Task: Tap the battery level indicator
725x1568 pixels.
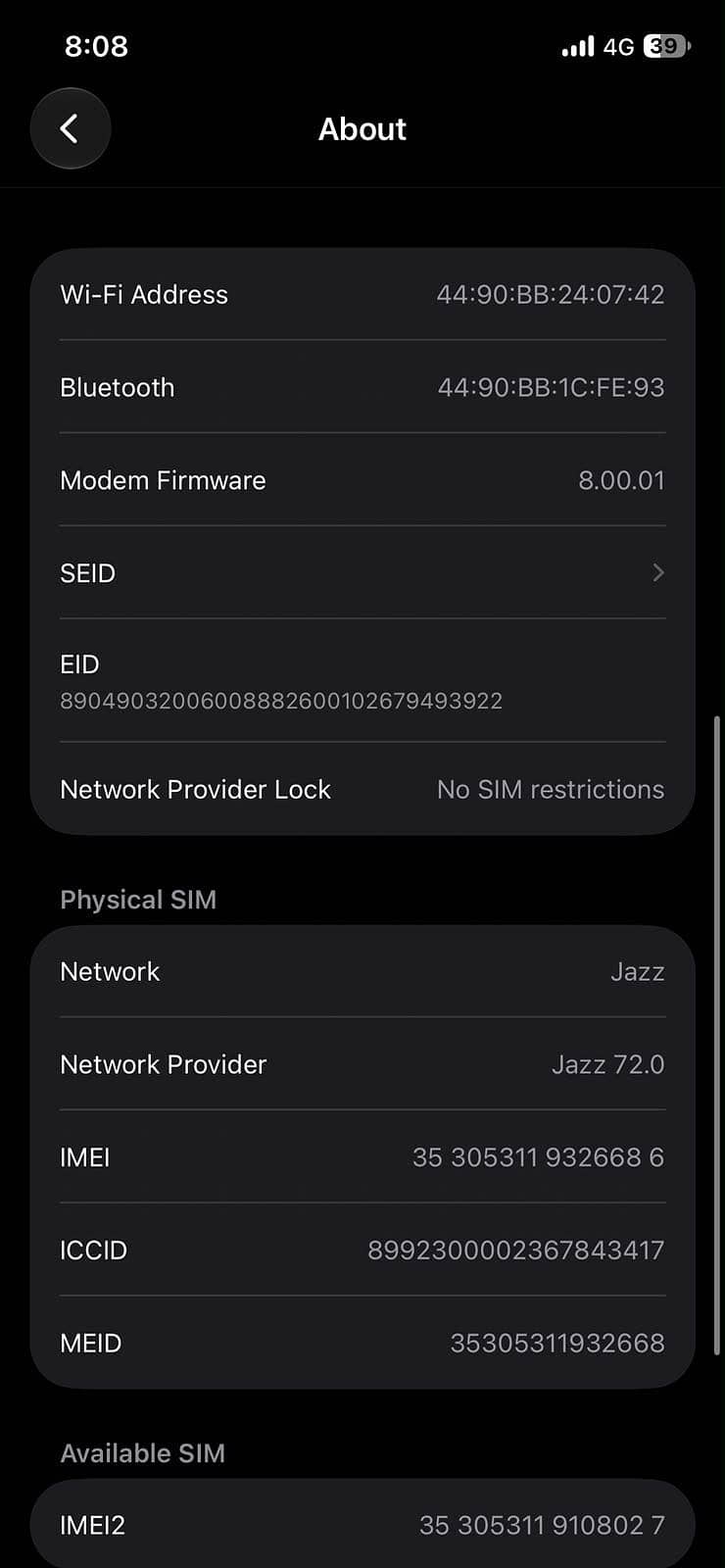Action: point(666,46)
